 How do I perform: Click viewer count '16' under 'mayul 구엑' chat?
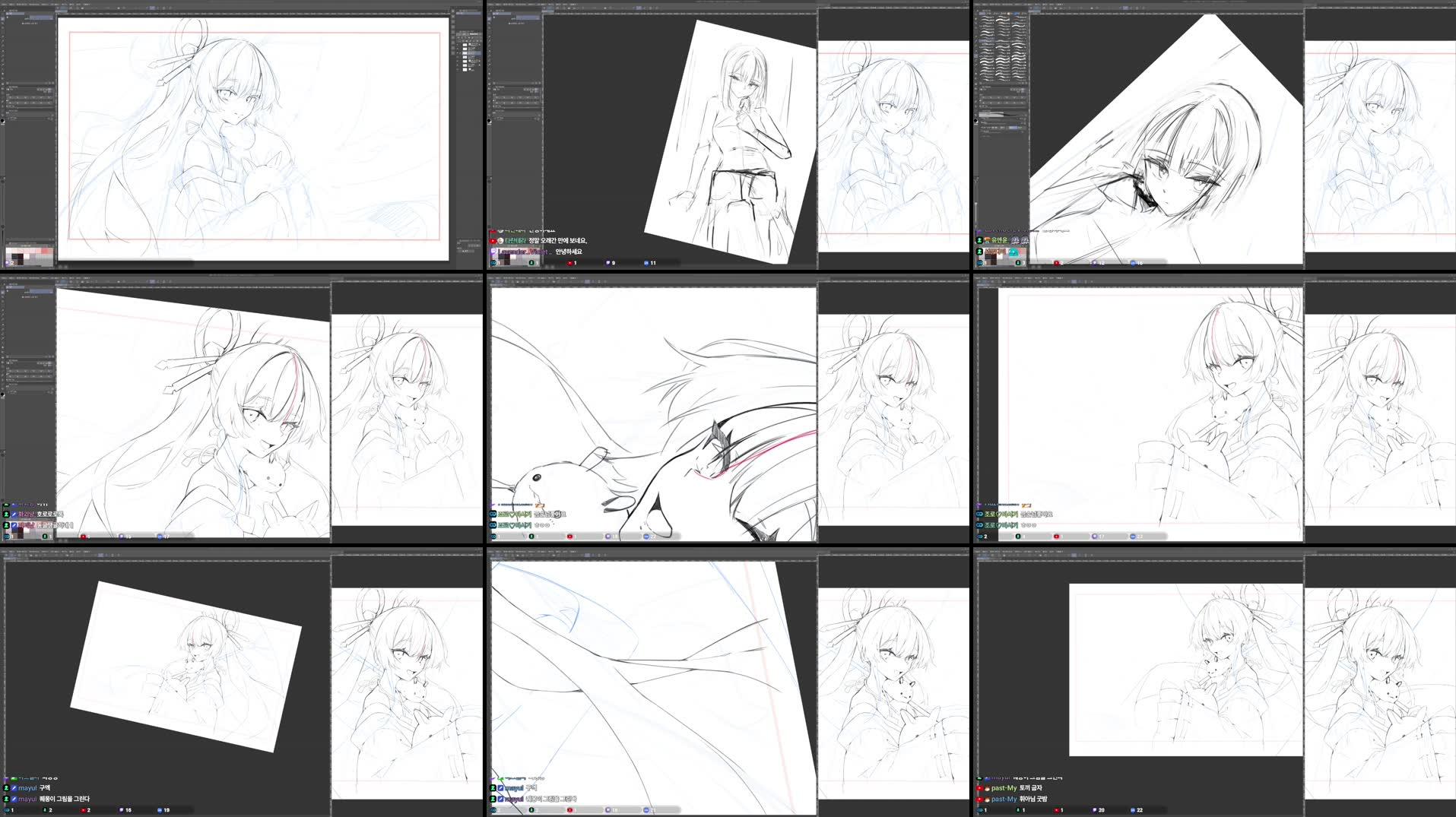(128, 810)
